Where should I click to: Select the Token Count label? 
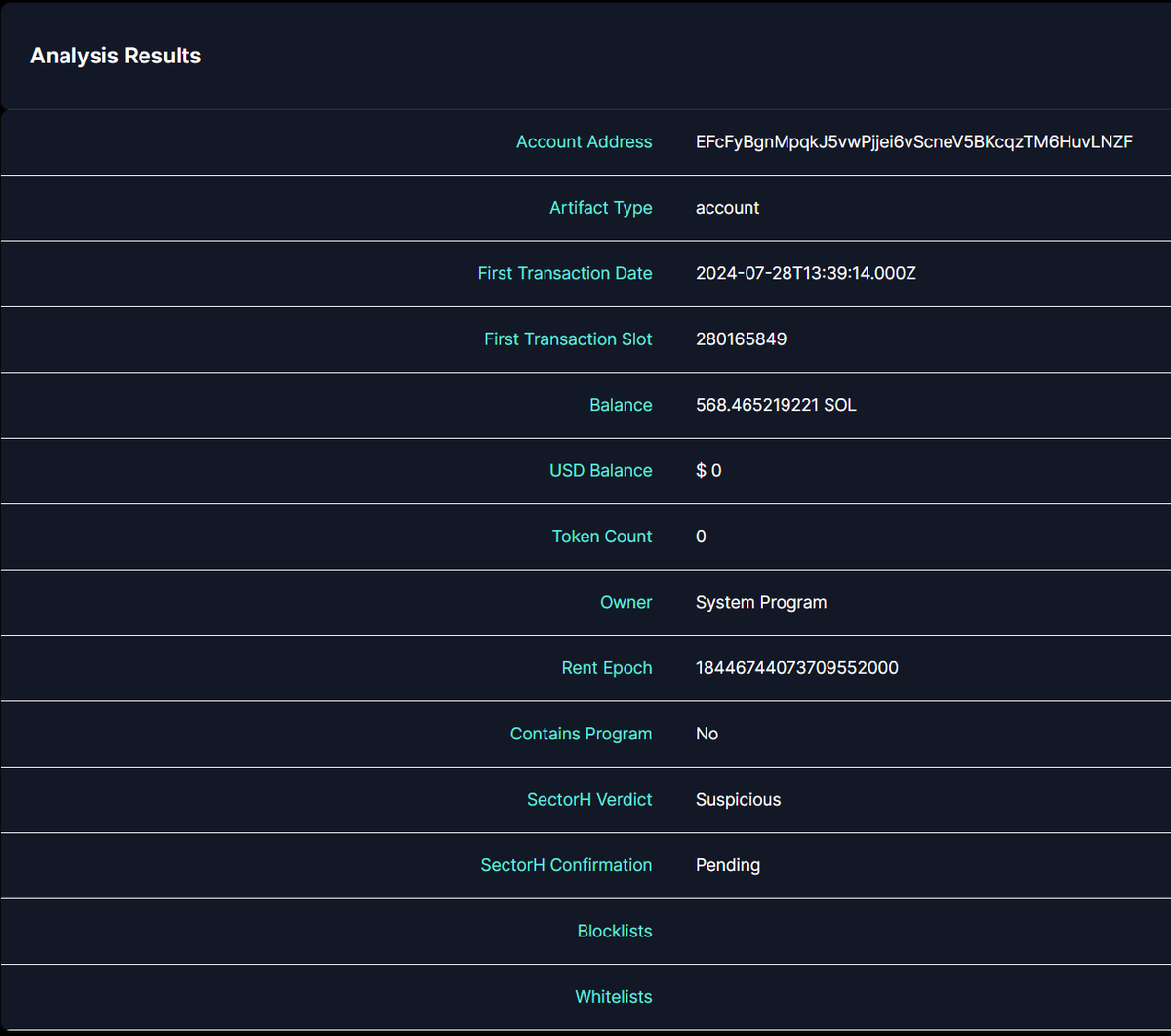(602, 537)
